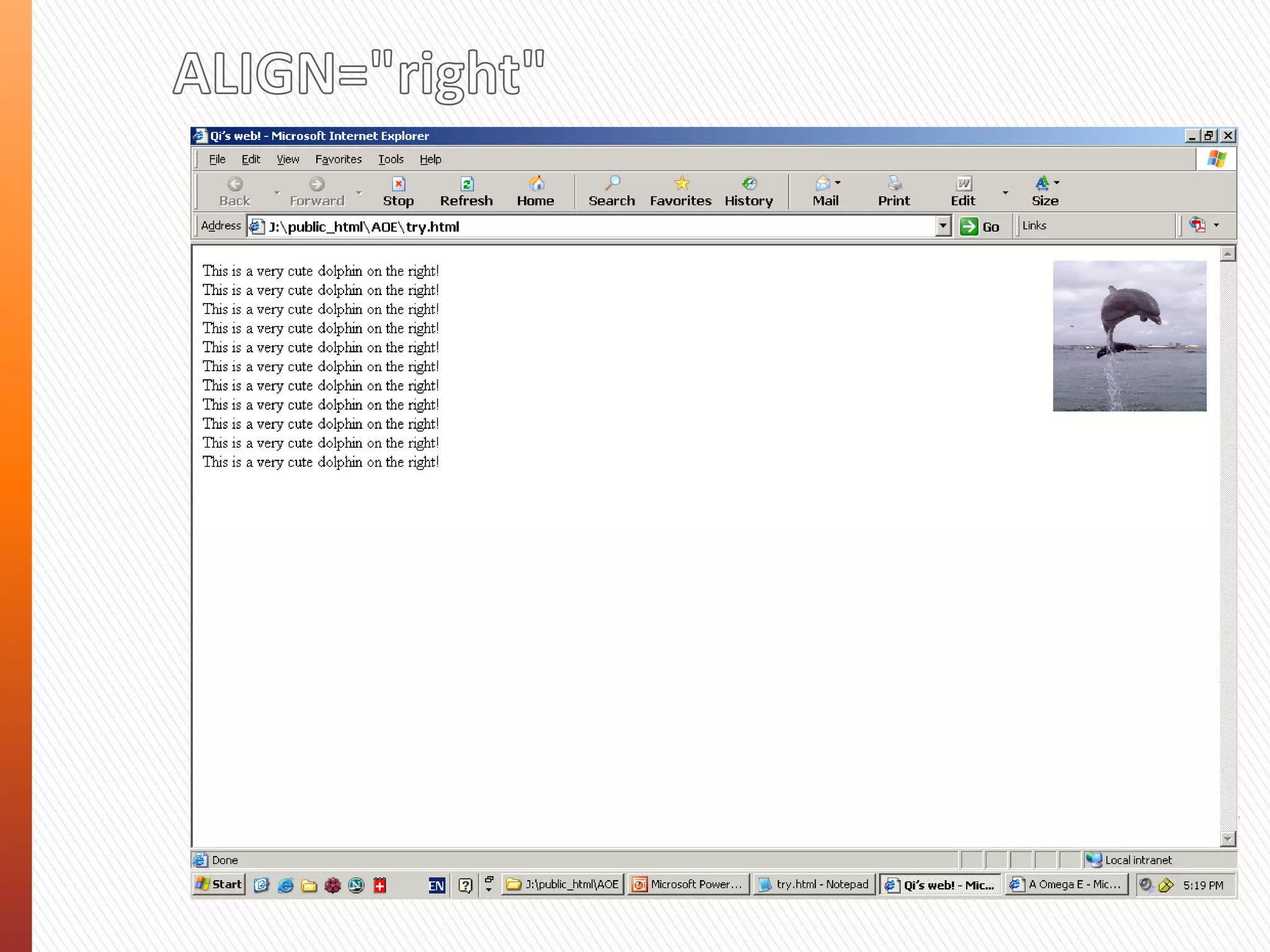Image resolution: width=1270 pixels, height=952 pixels.
Task: Click the Refresh toolbar icon
Action: [x=466, y=184]
